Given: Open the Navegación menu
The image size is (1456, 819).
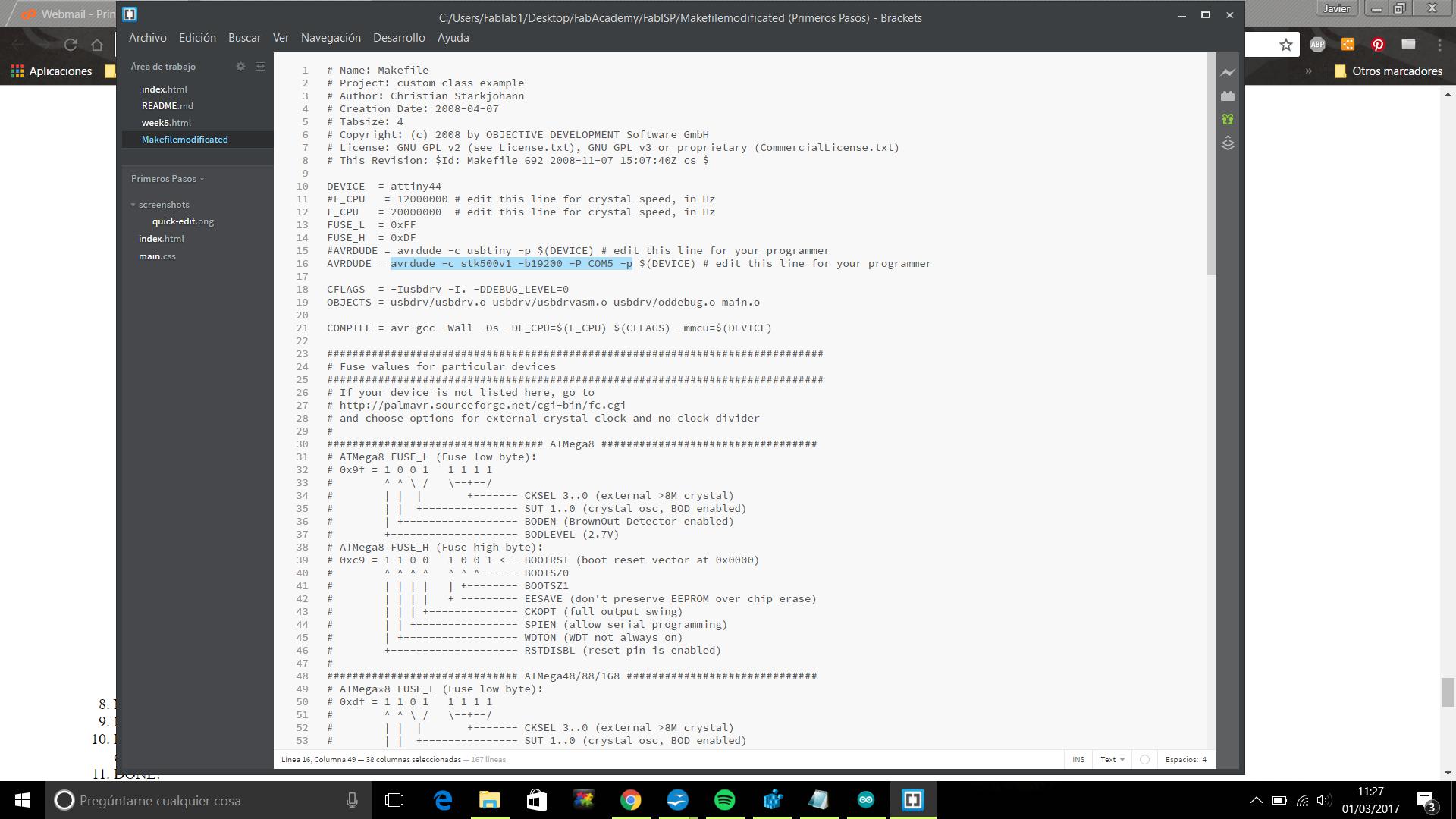Looking at the screenshot, I should (x=331, y=38).
